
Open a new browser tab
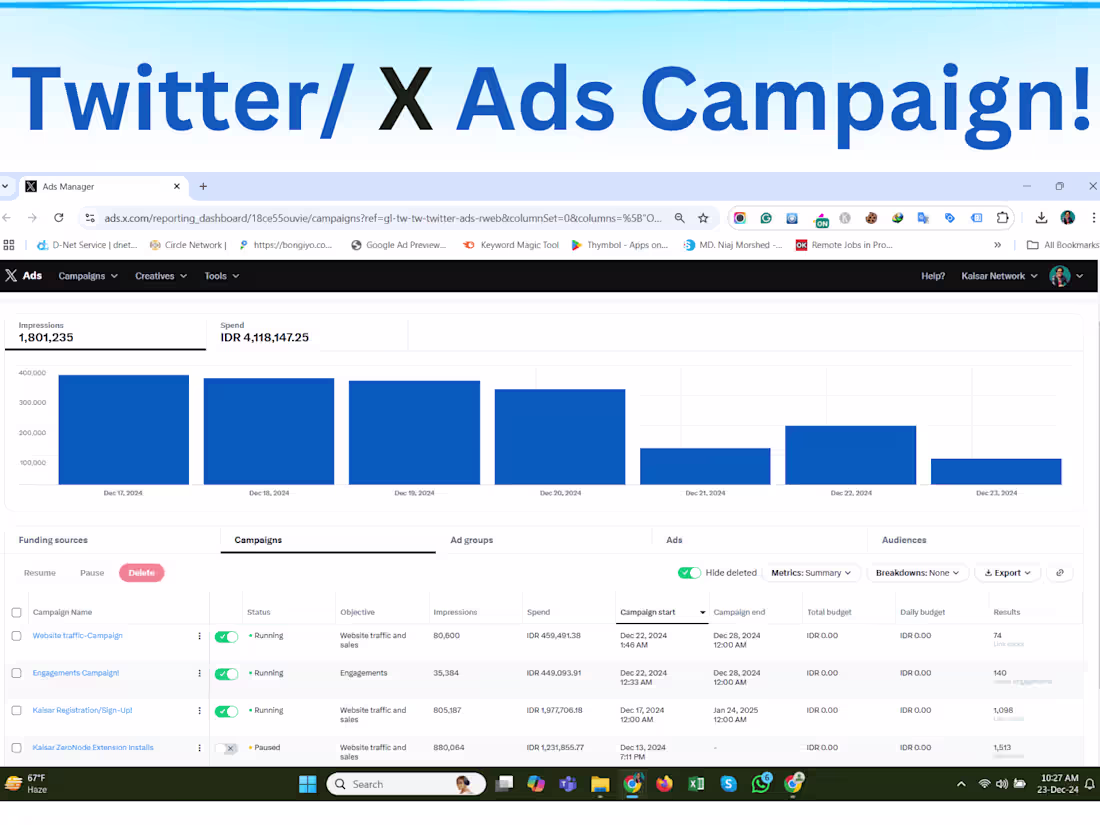[x=203, y=187]
